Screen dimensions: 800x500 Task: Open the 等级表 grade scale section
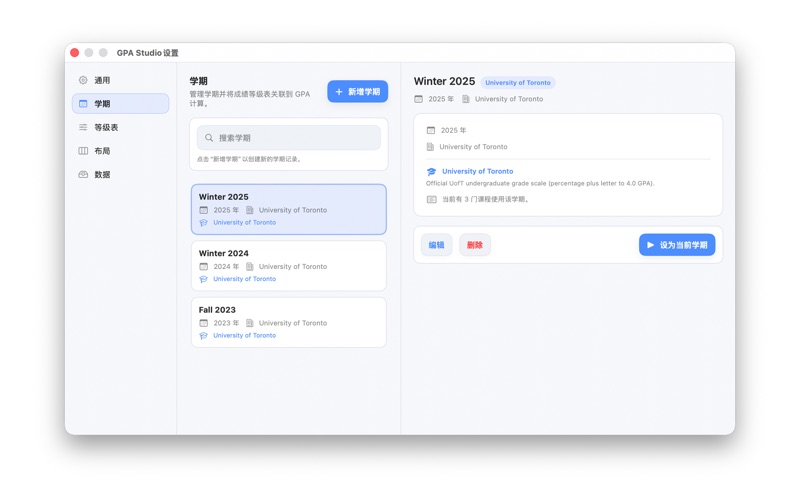[x=120, y=127]
